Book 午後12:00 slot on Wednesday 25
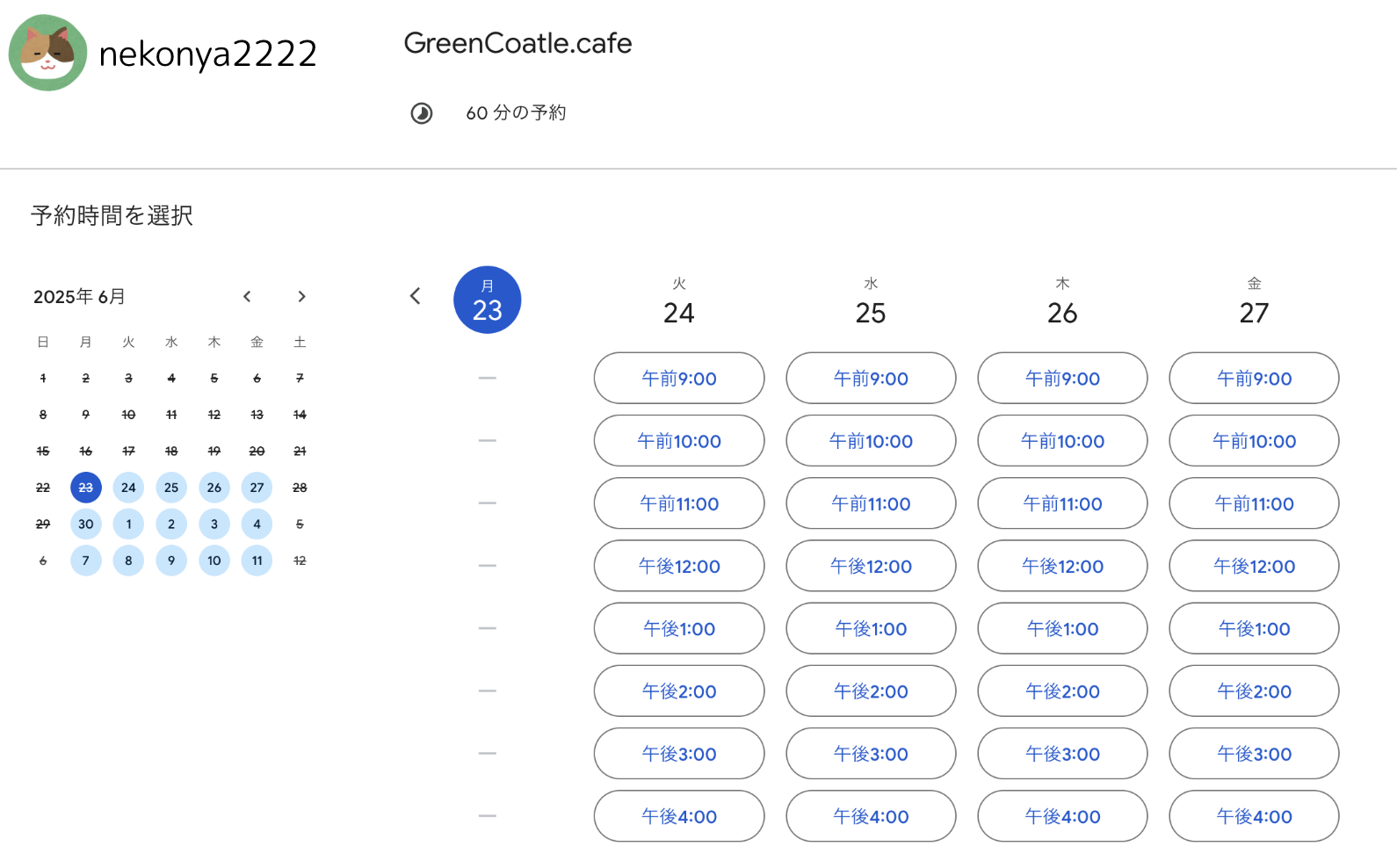The image size is (1397, 868). click(x=871, y=567)
